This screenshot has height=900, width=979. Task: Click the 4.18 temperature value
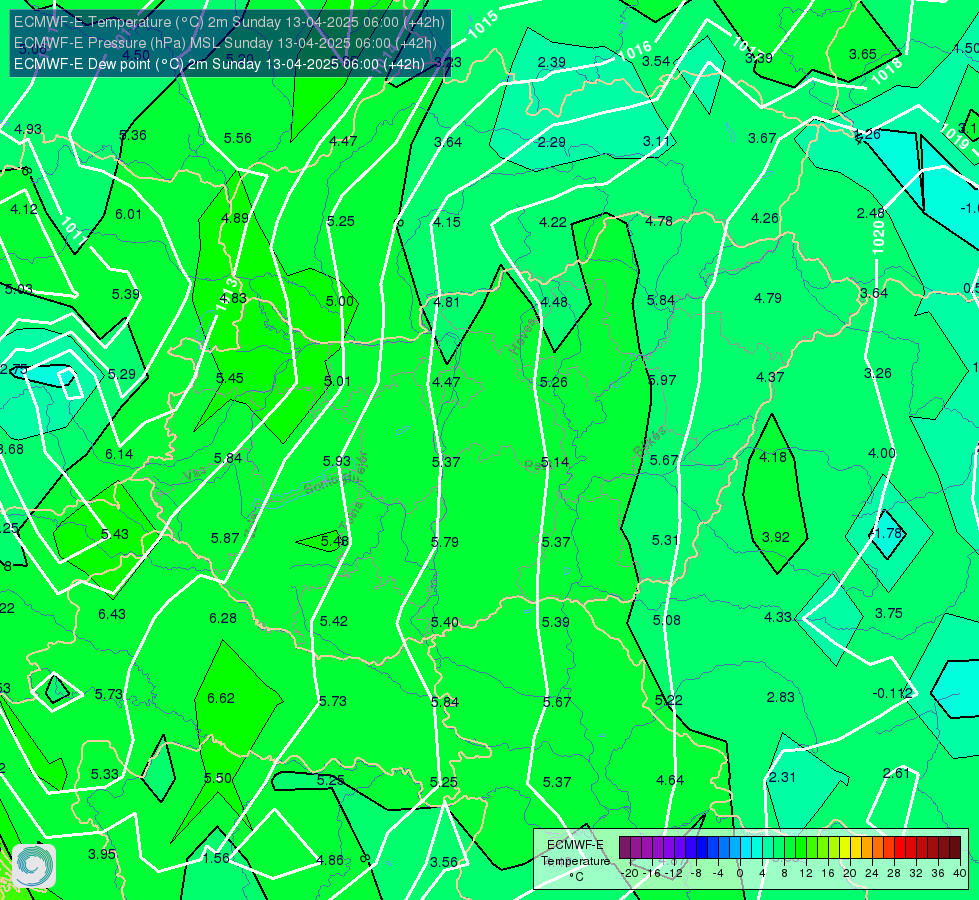tap(773, 457)
